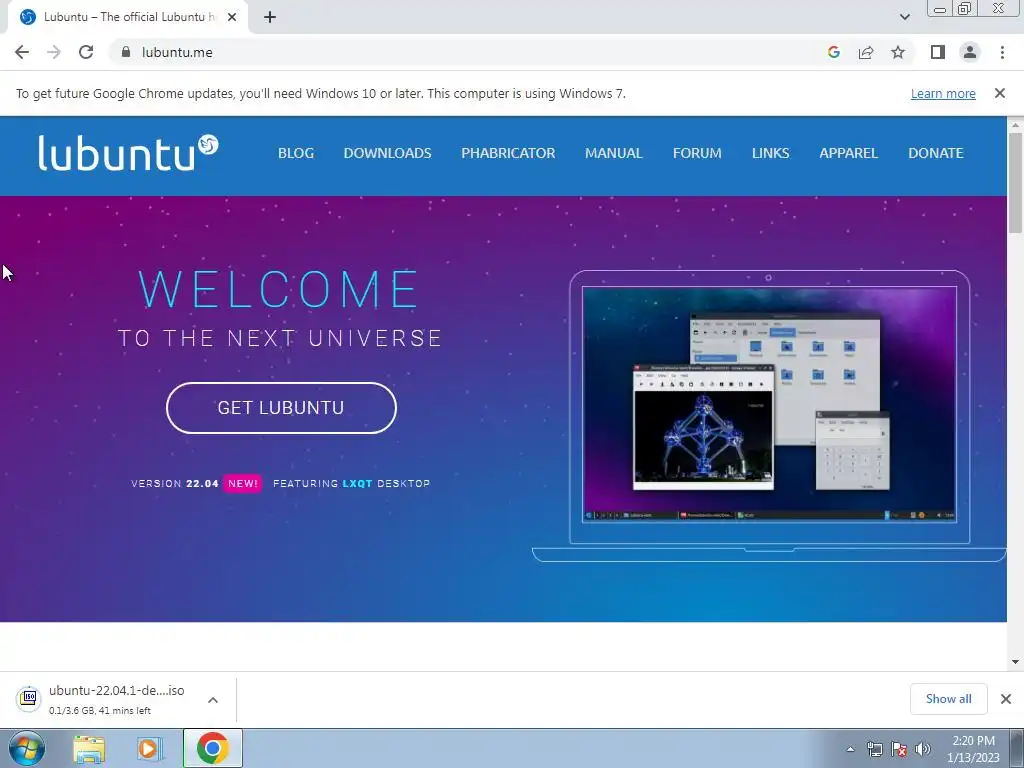Expand the download item options chevron
Screen dimensions: 1024x768
click(x=213, y=699)
